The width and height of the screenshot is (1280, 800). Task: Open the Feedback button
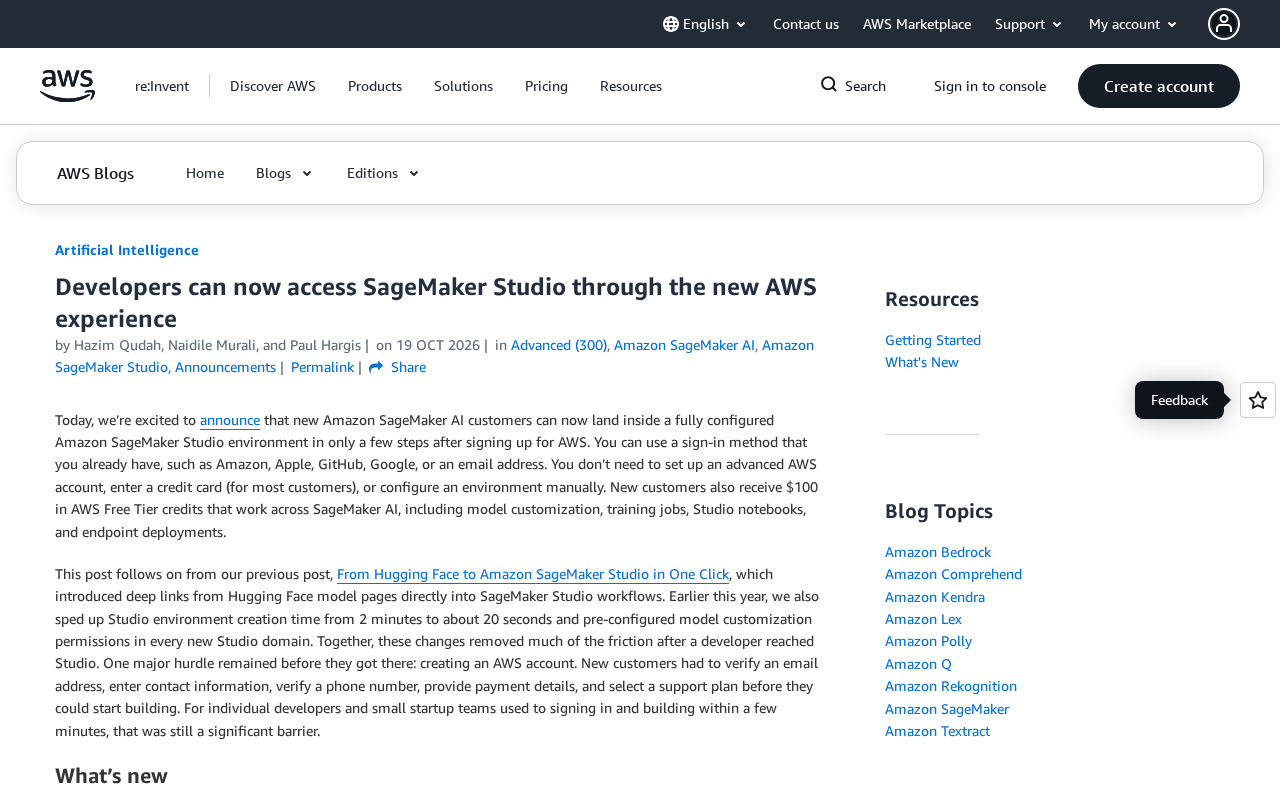point(1179,400)
